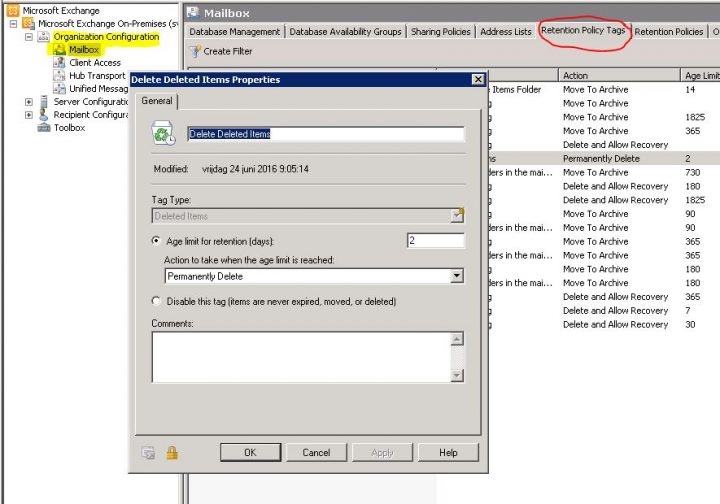
Task: Open the action when age limit reached dropdown
Action: [456, 276]
